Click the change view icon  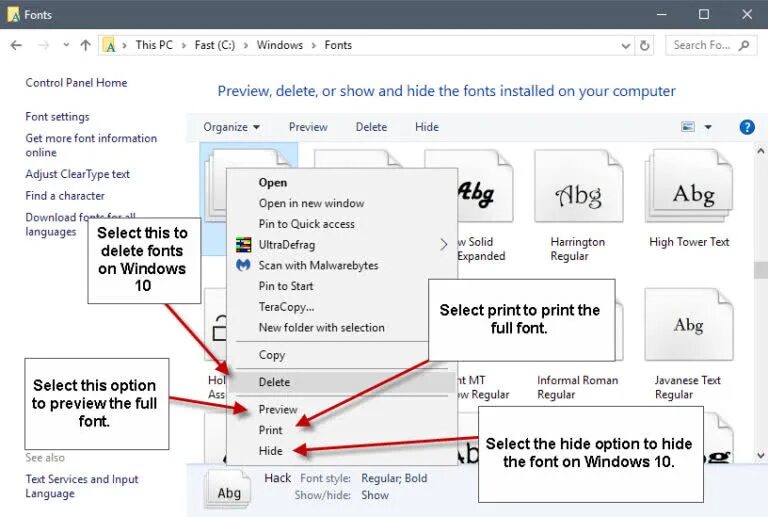tap(688, 127)
